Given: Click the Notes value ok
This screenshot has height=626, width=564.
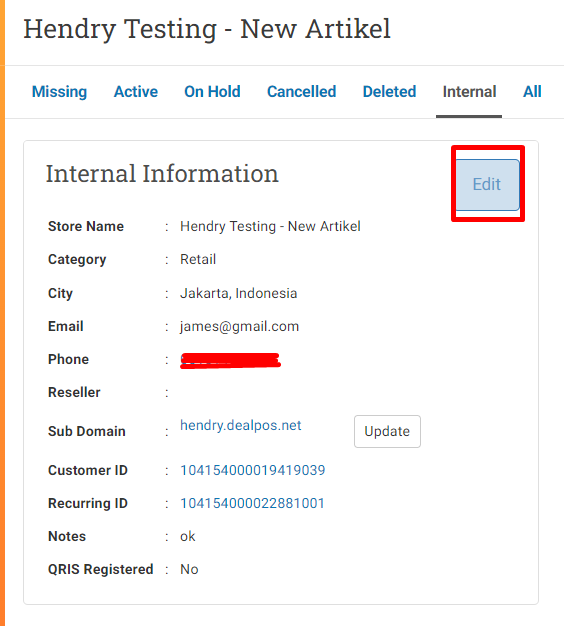Looking at the screenshot, I should [188, 537].
